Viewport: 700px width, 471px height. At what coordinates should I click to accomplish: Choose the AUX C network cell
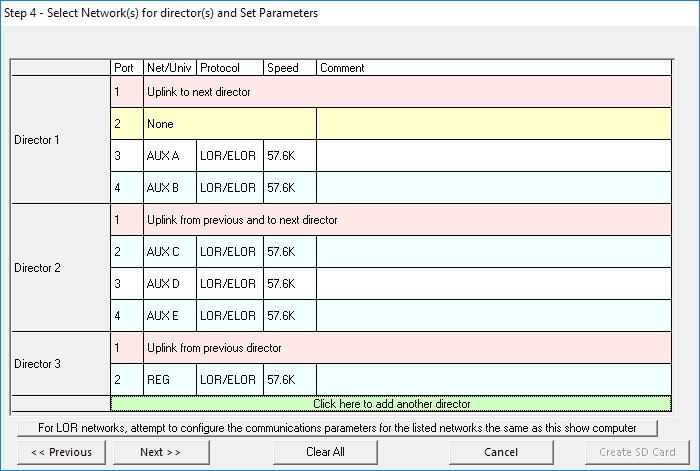click(169, 252)
